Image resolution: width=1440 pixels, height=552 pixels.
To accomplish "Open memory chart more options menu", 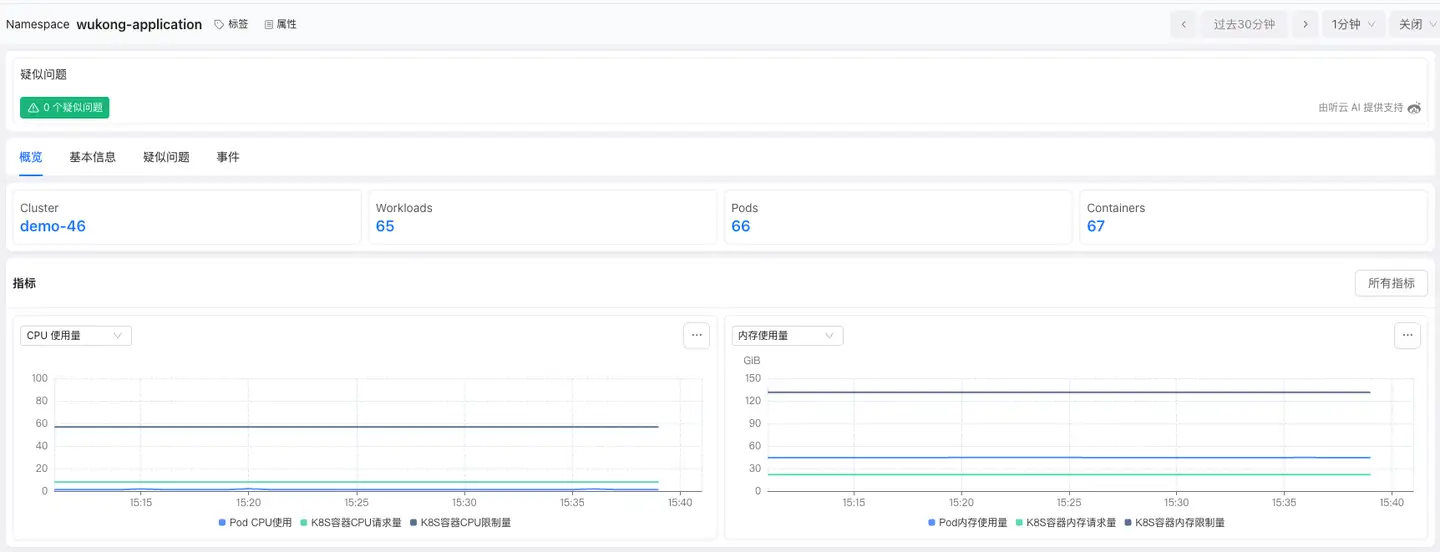I will click(1407, 336).
